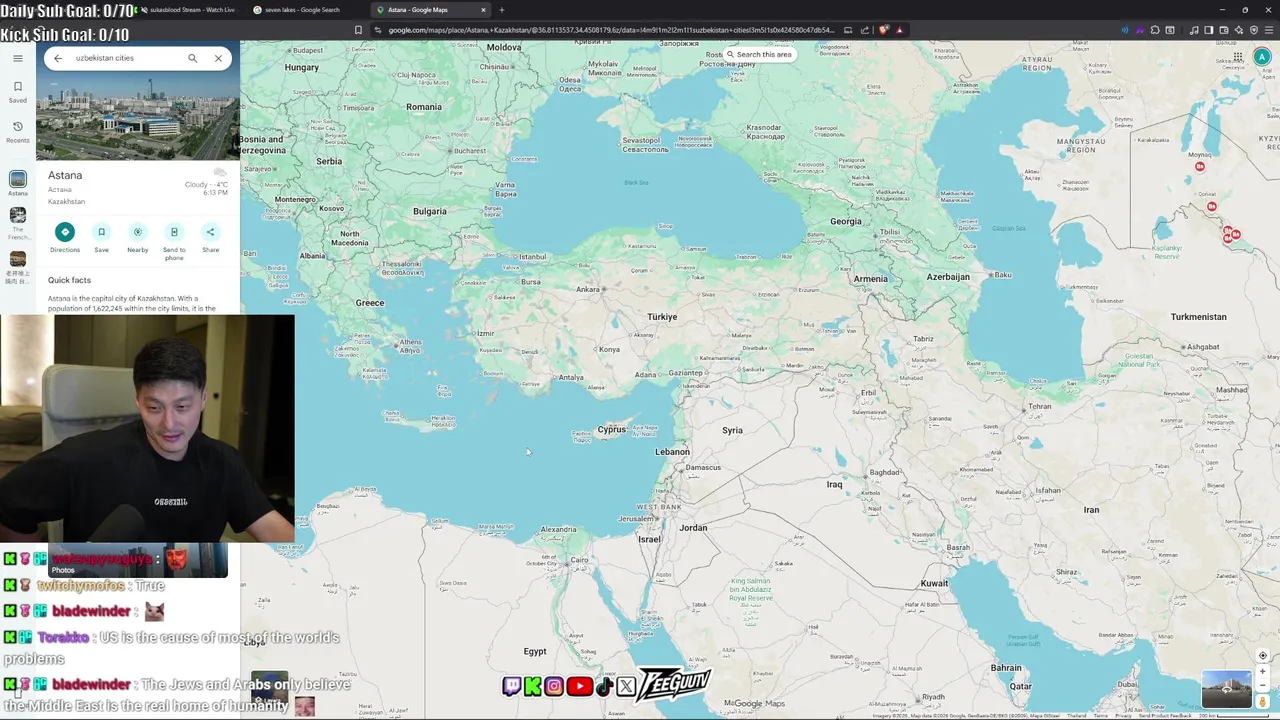Click the back arrow in search box

pyautogui.click(x=58, y=58)
